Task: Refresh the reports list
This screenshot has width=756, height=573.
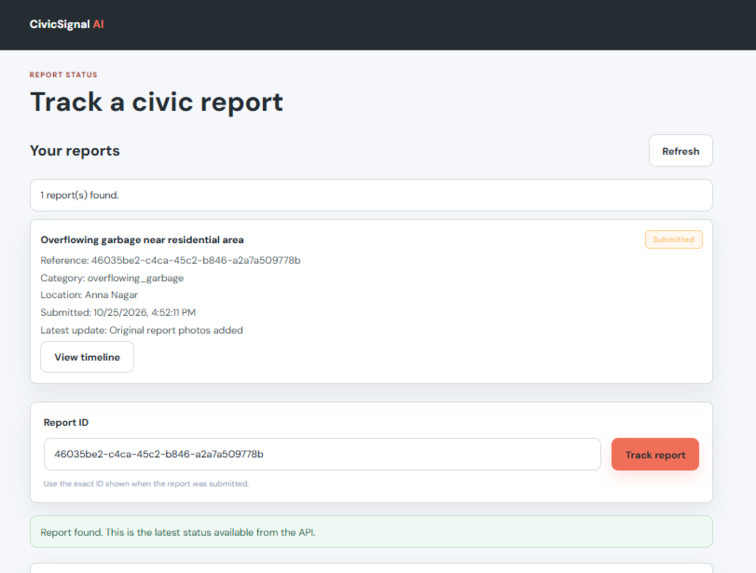Action: (x=680, y=151)
